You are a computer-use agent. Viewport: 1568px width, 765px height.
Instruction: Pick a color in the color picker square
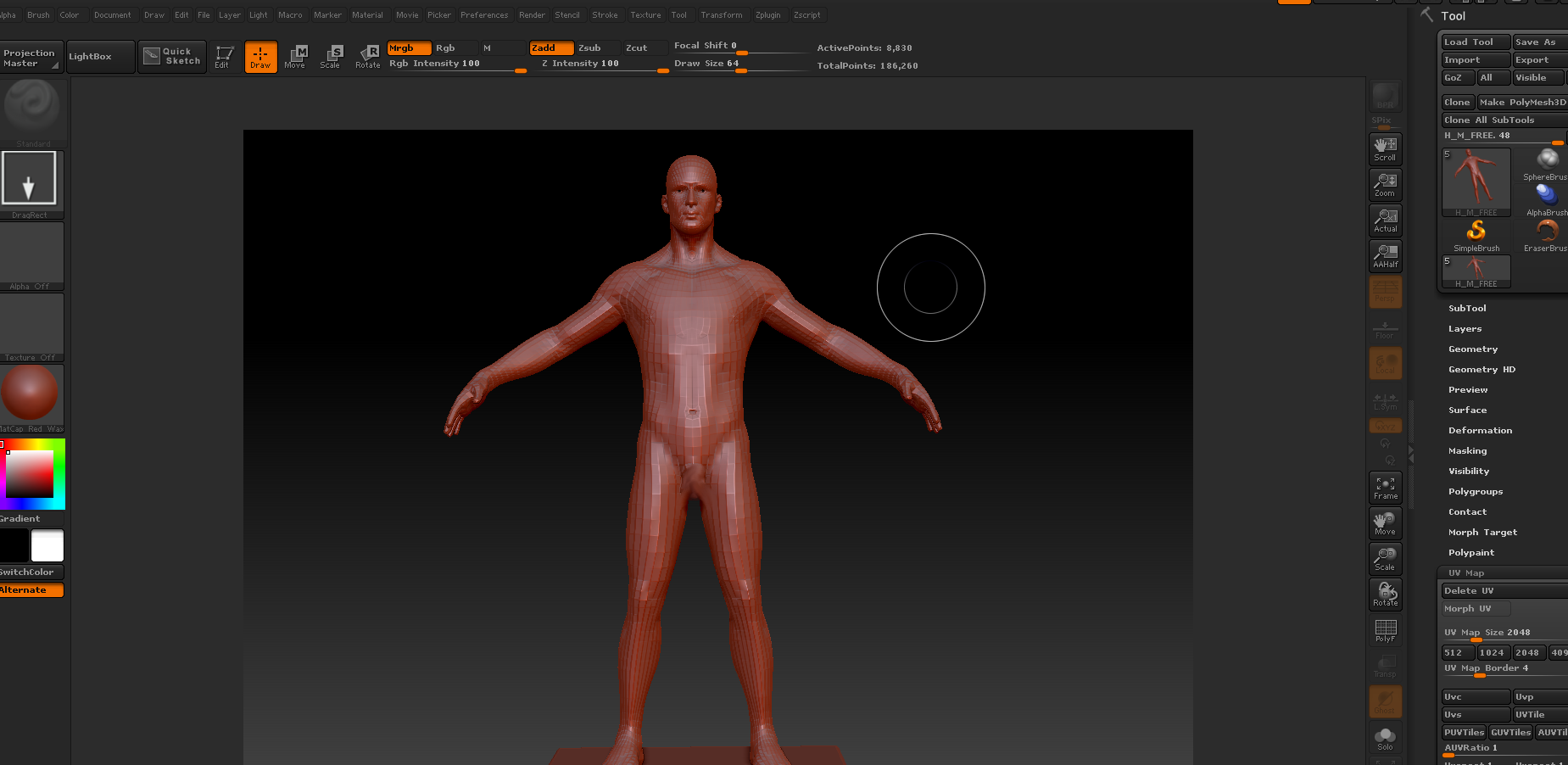[x=30, y=473]
